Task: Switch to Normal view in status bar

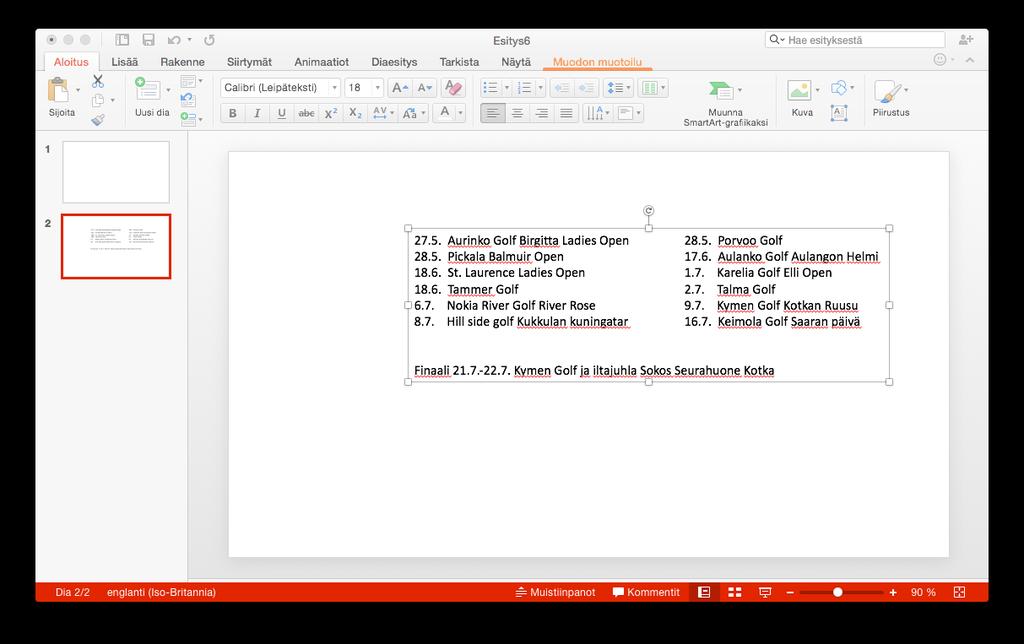Action: pyautogui.click(x=704, y=592)
